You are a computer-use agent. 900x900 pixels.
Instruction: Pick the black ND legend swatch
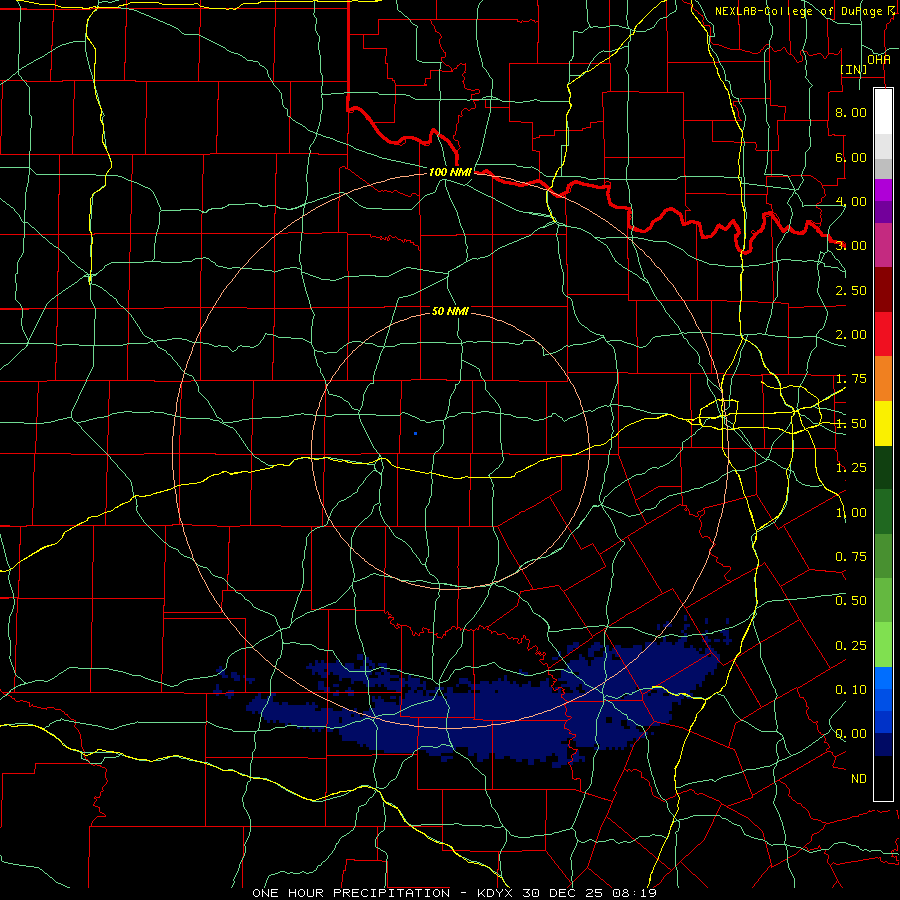[883, 778]
